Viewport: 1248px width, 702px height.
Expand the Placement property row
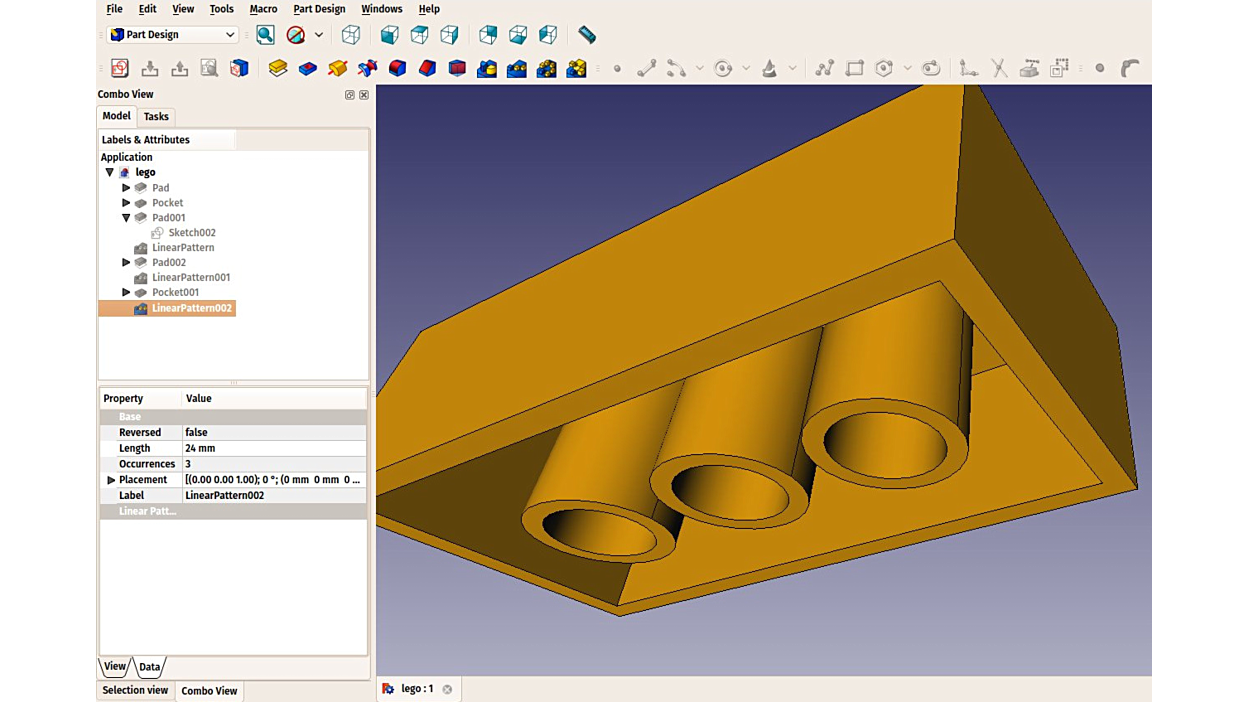coord(111,480)
